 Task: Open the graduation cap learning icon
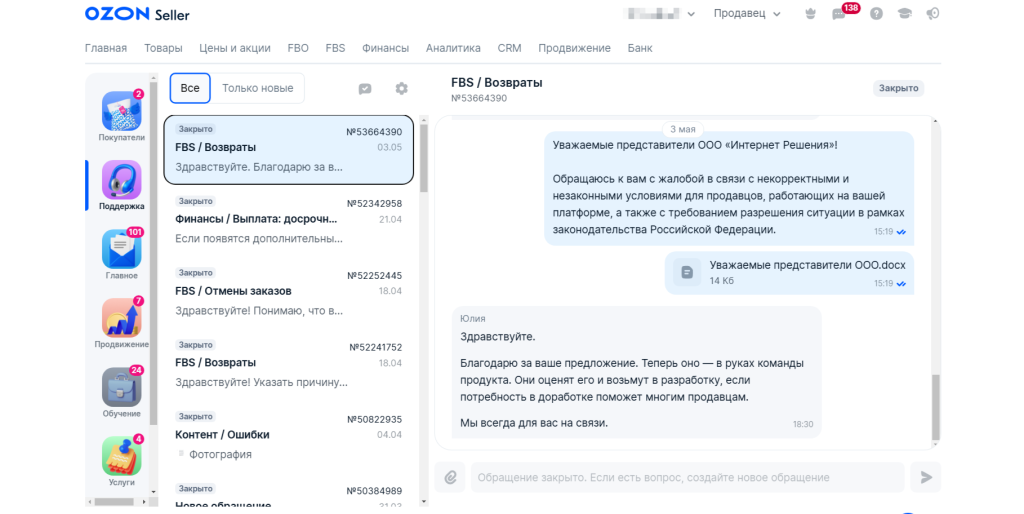(x=904, y=14)
